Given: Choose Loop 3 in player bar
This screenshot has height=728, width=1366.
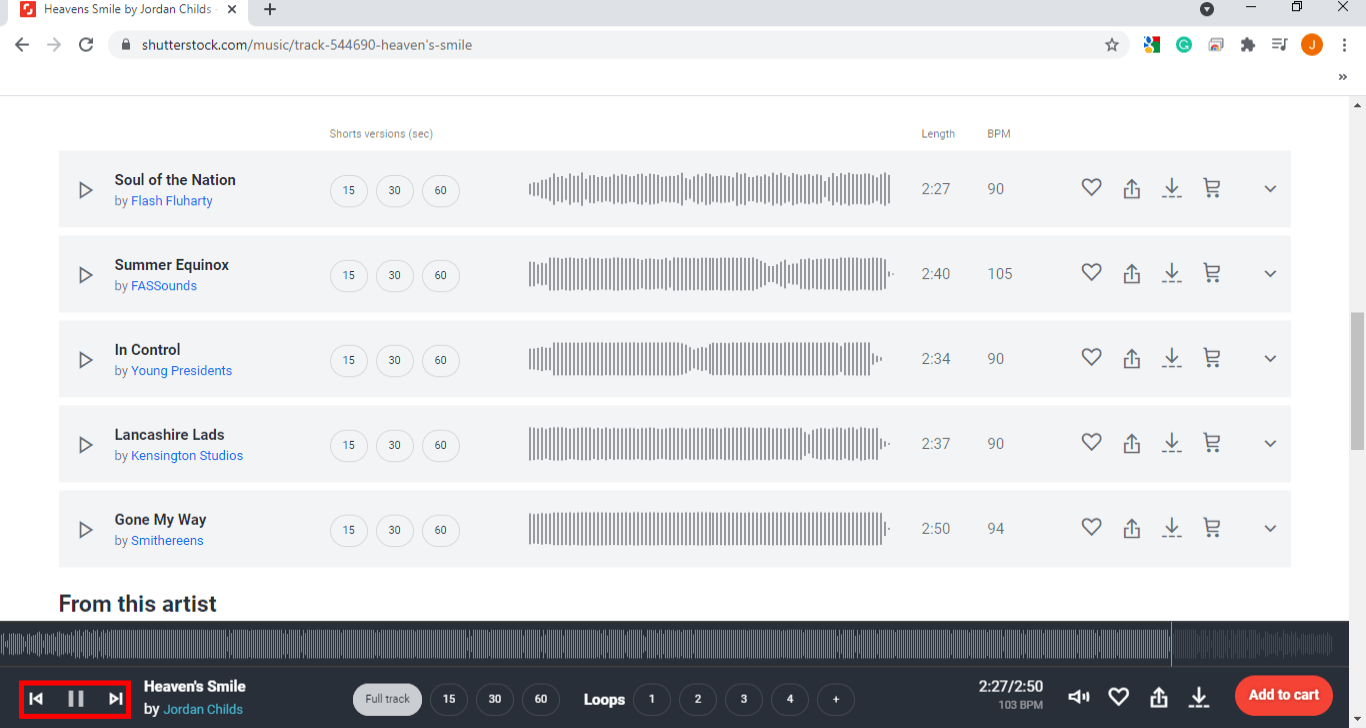Looking at the screenshot, I should pyautogui.click(x=744, y=699).
